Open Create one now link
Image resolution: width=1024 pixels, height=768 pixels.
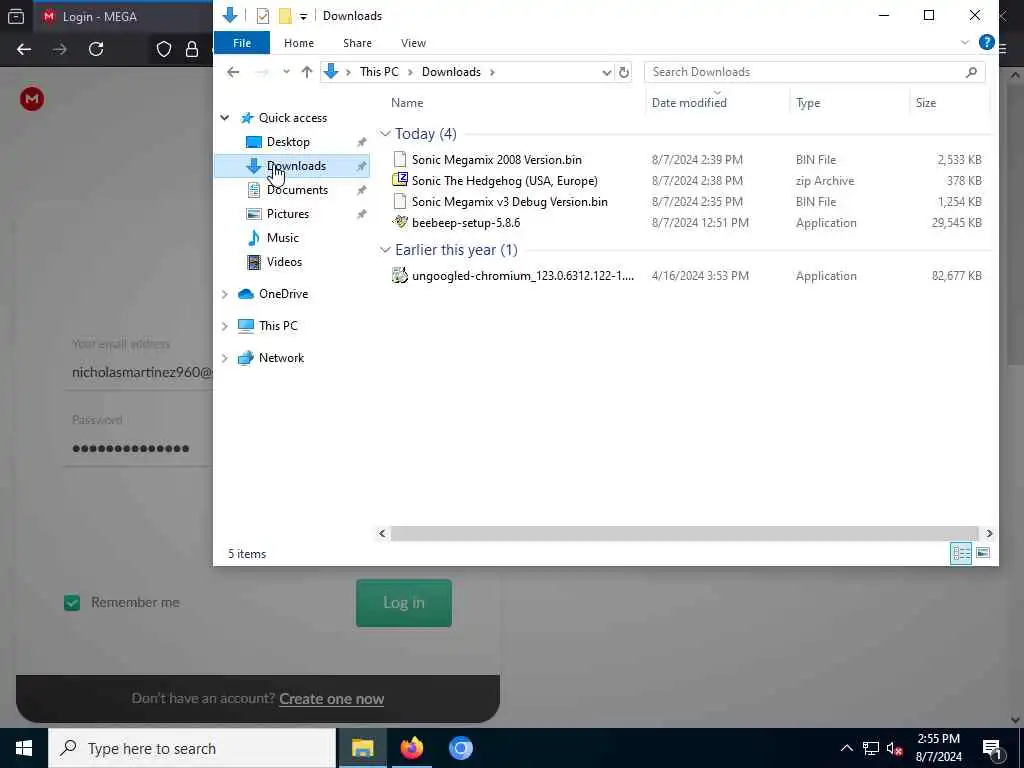(331, 699)
